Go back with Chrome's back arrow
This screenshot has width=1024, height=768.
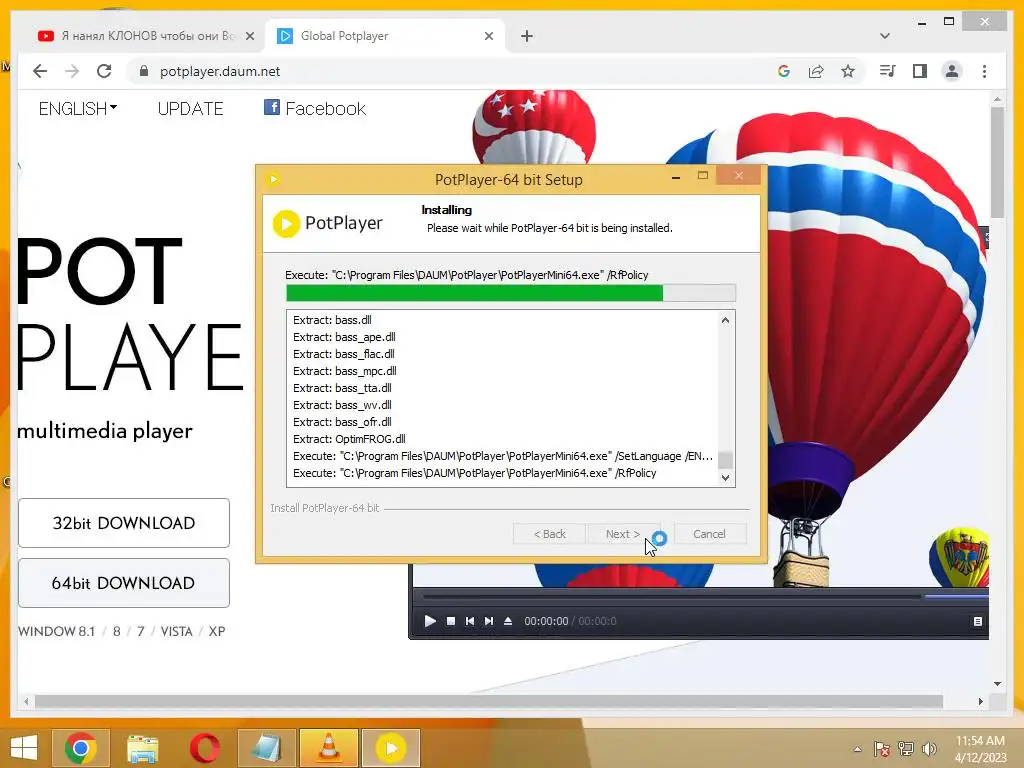coord(40,71)
